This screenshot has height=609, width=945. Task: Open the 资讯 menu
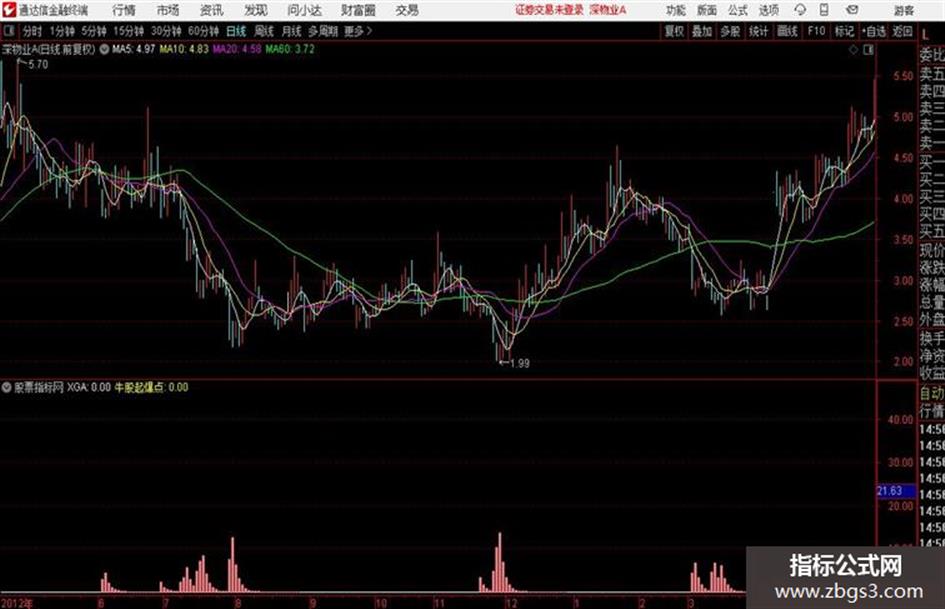tap(212, 10)
